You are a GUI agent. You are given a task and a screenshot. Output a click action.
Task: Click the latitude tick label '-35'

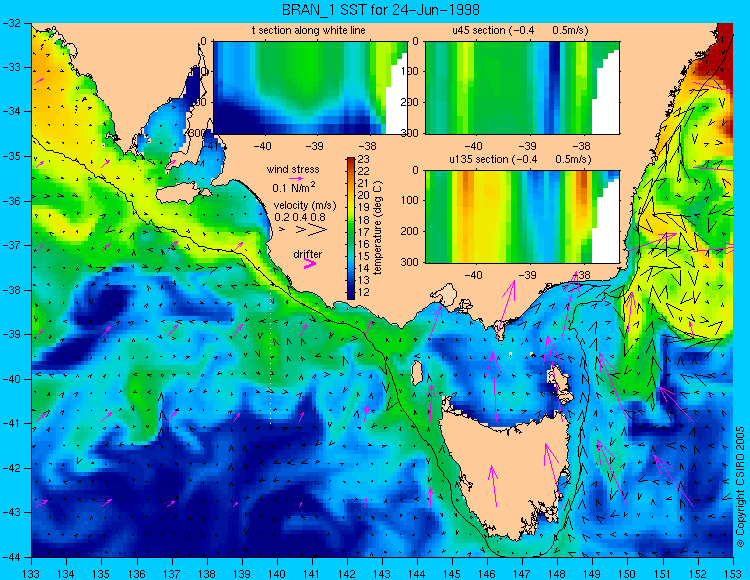click(x=11, y=156)
